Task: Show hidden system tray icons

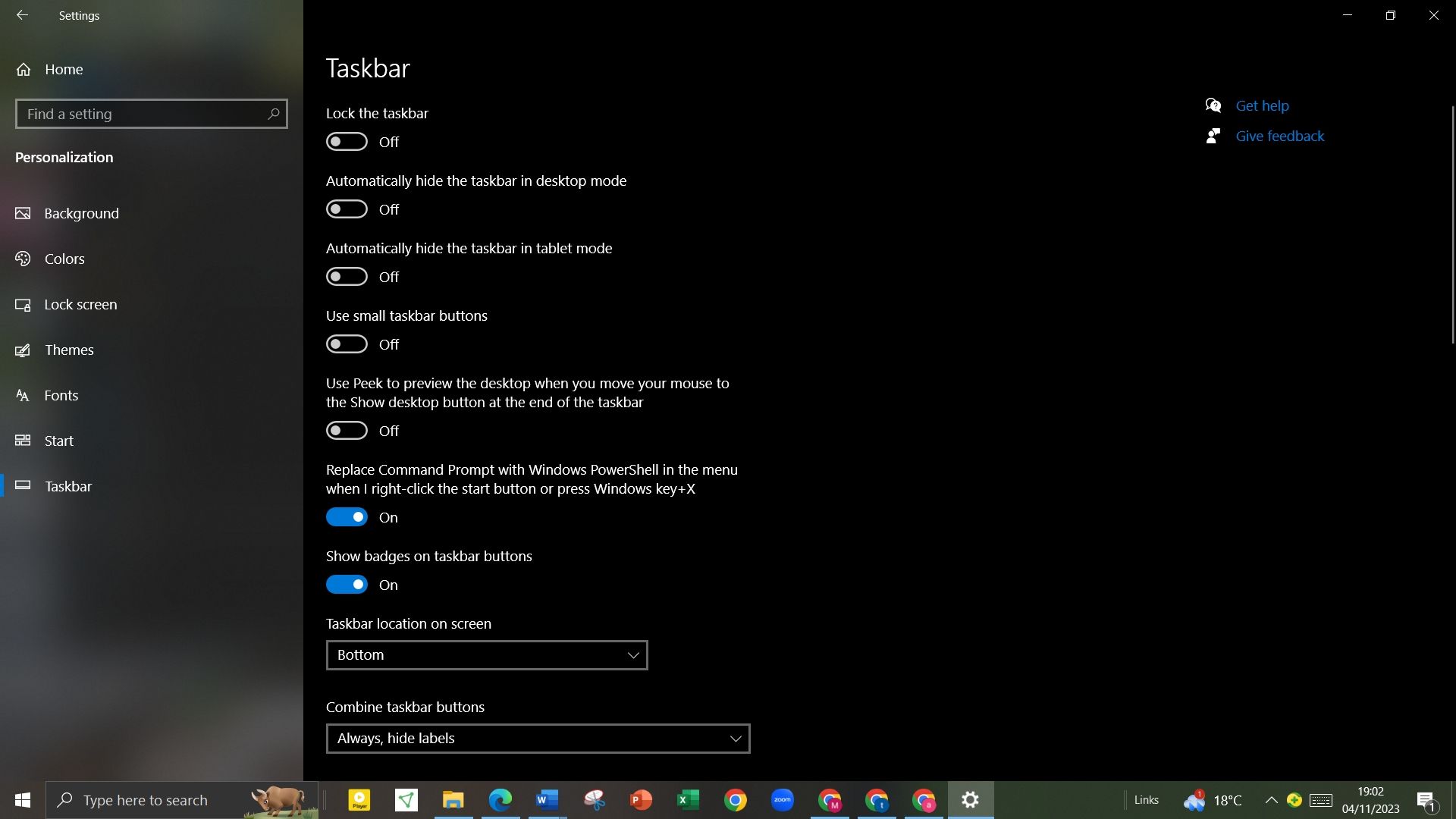Action: (1272, 799)
